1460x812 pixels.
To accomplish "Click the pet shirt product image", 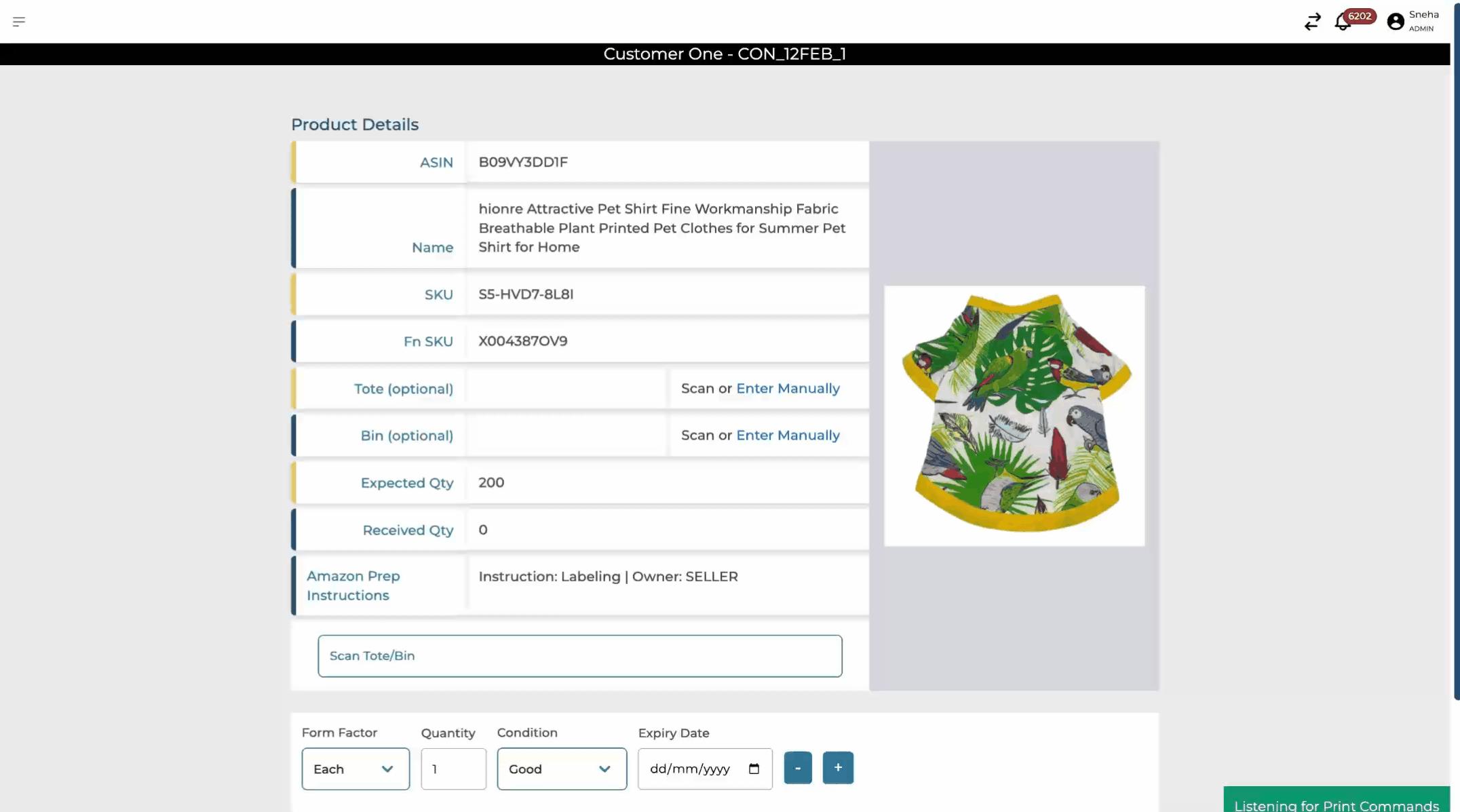I will tap(1014, 416).
